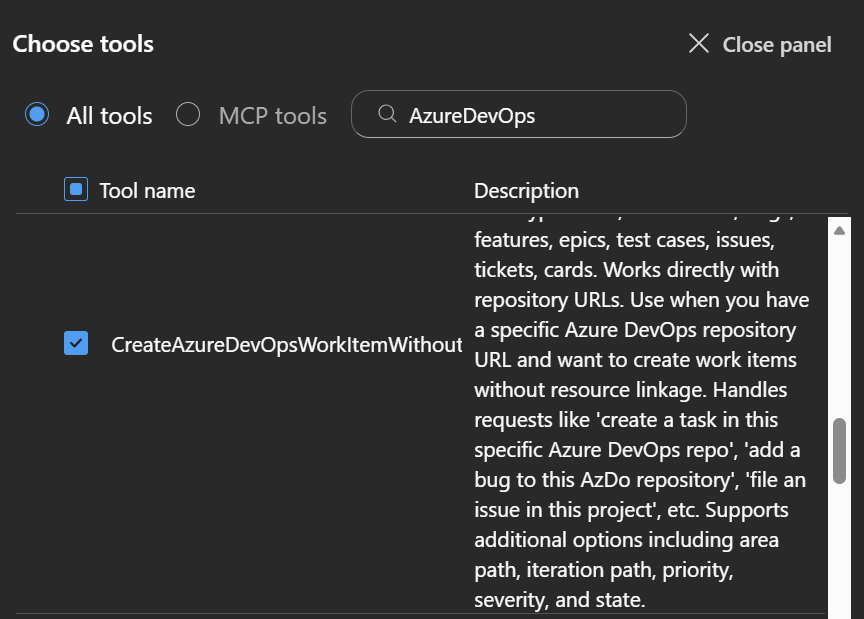Click the Tool name column header
Screen dimensions: 864x619
pyautogui.click(x=147, y=190)
